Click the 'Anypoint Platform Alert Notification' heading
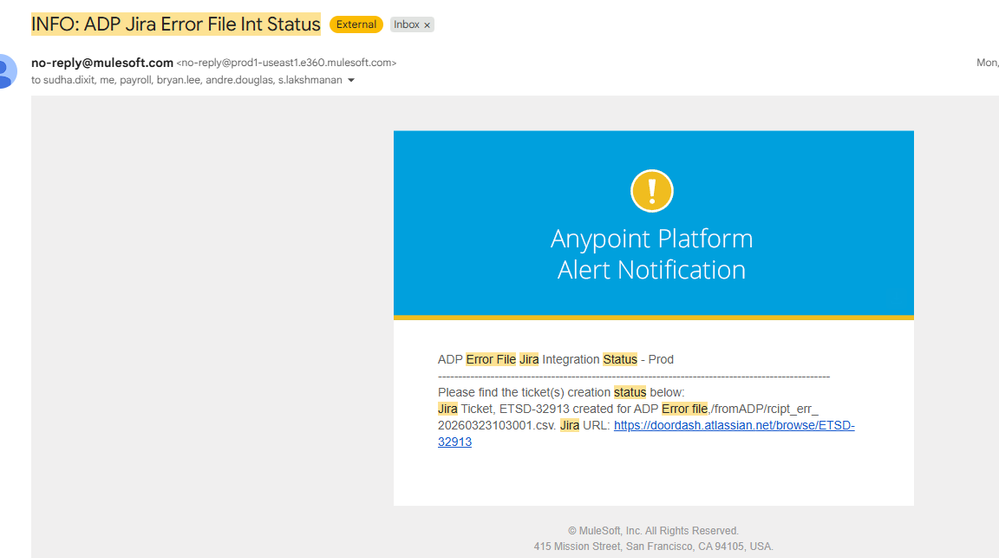Screen dimensions: 999x558 [x=652, y=254]
